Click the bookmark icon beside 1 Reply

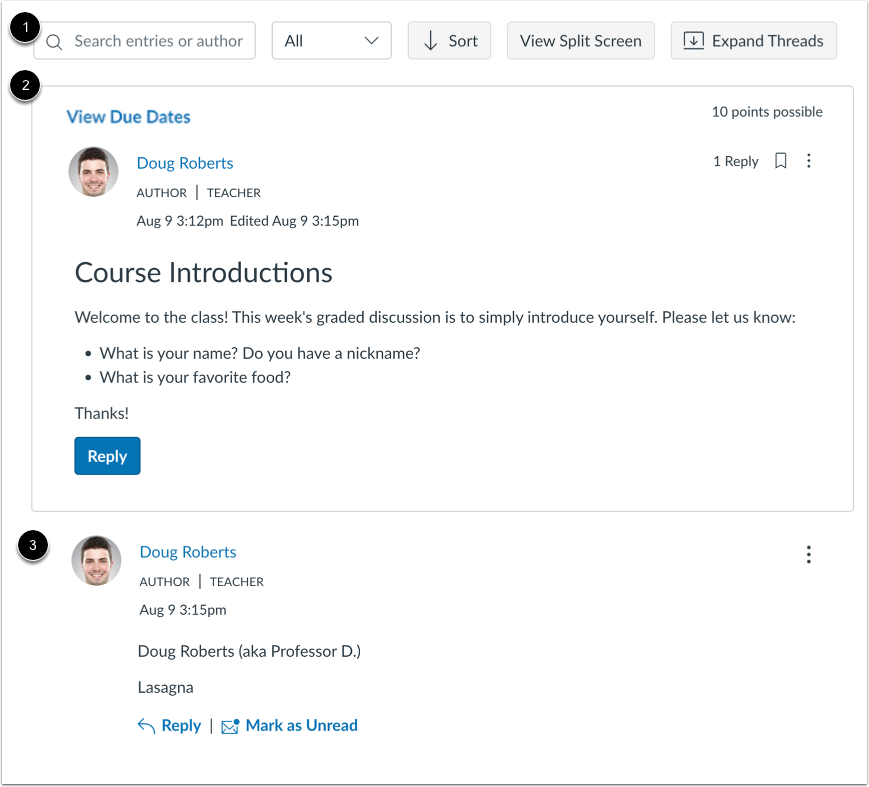point(780,161)
